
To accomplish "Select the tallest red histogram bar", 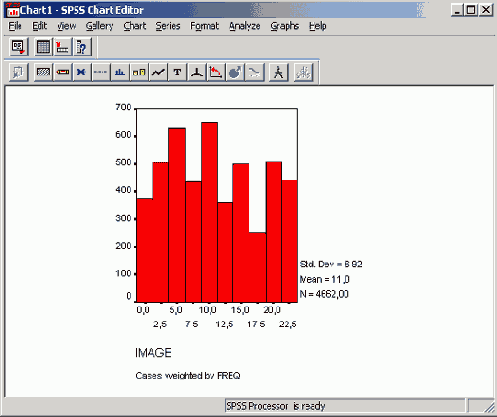I will [210, 212].
